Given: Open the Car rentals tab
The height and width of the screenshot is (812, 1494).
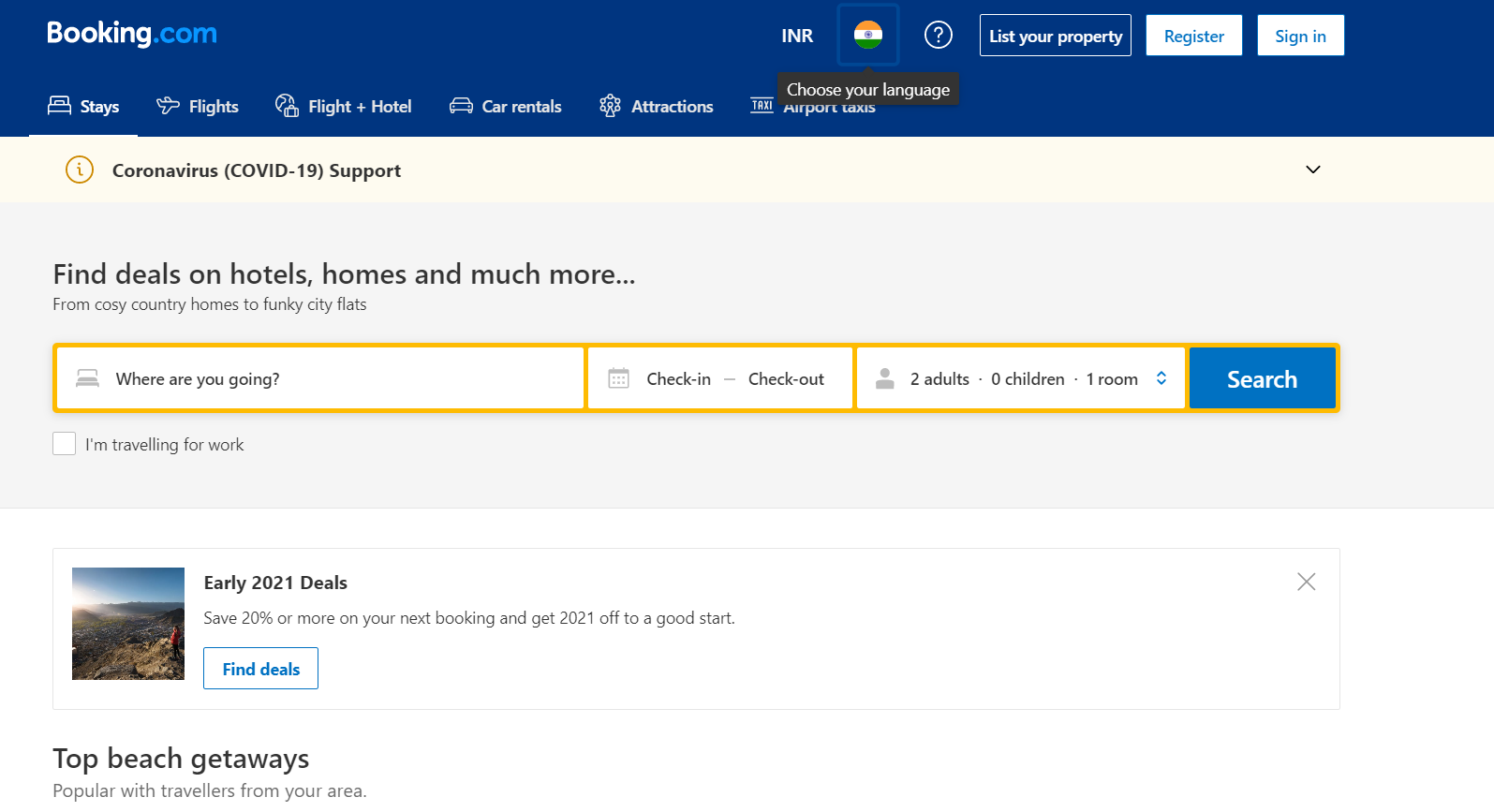Looking at the screenshot, I should (505, 106).
